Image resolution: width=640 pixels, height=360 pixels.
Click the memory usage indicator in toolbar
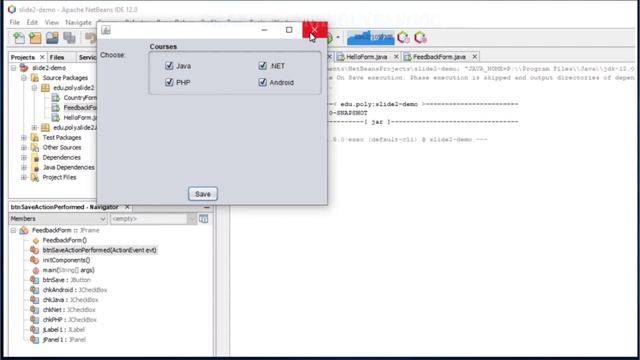[x=371, y=38]
